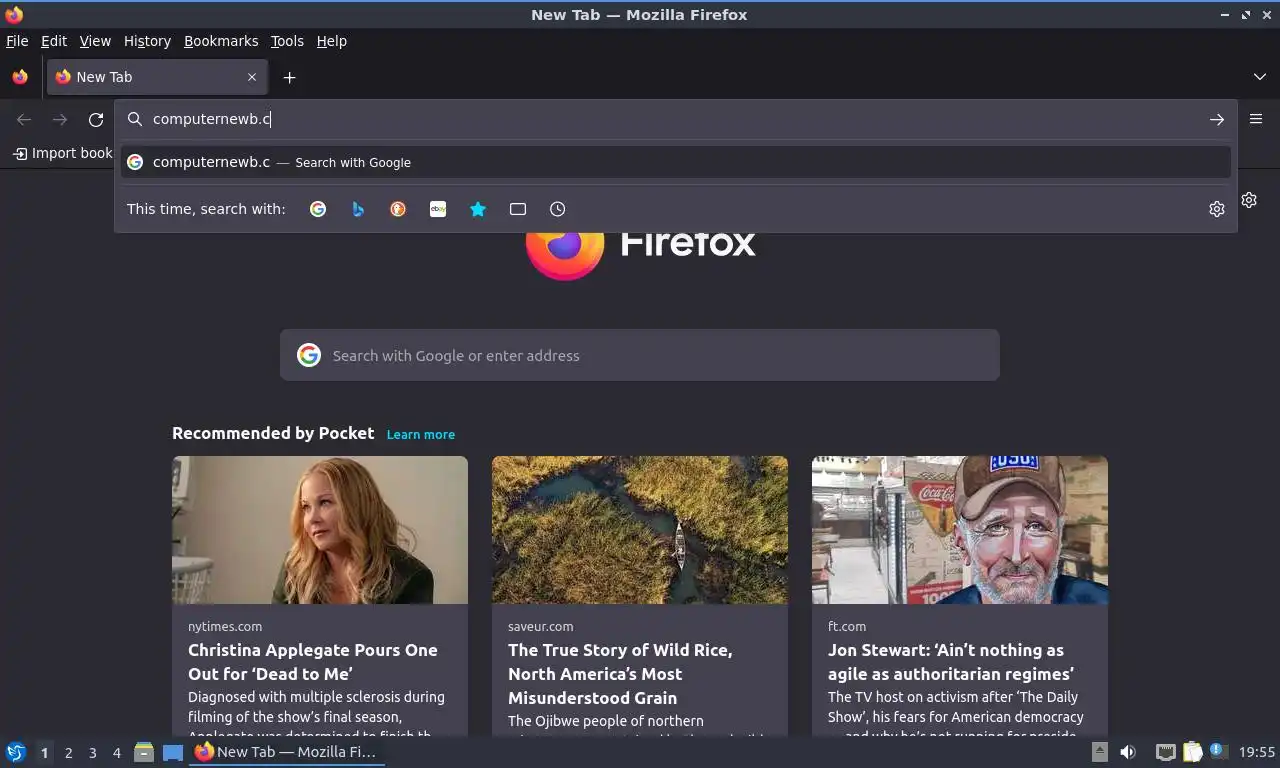Screen dimensions: 1280x768
Task: Open search settings gear in dropdown
Action: 1217,209
